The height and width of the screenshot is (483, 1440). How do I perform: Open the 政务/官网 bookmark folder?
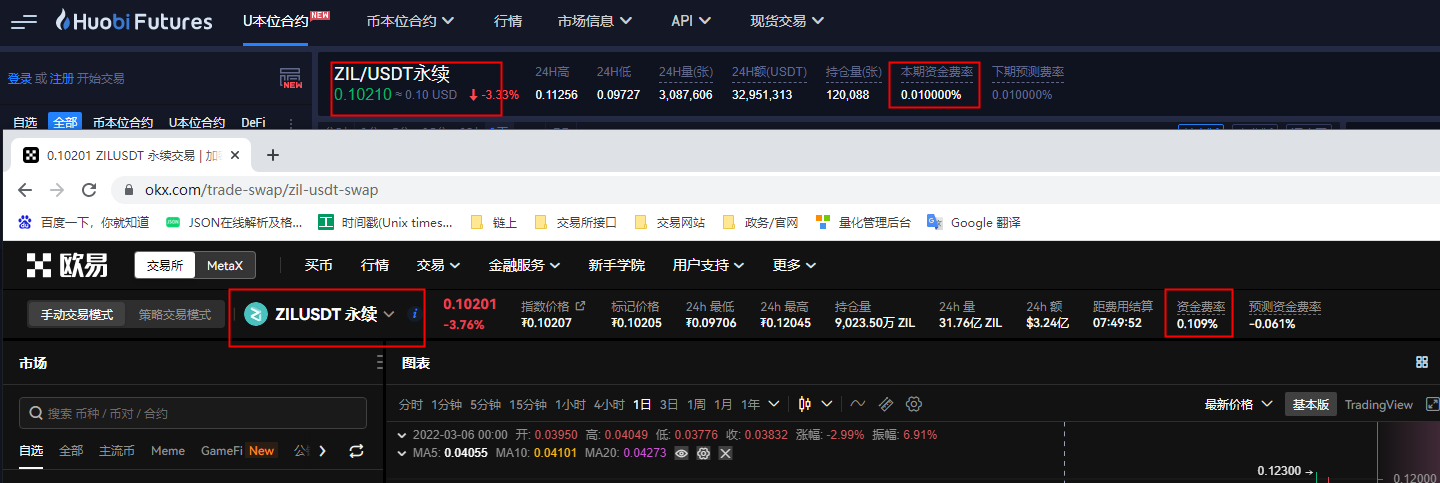click(x=760, y=222)
